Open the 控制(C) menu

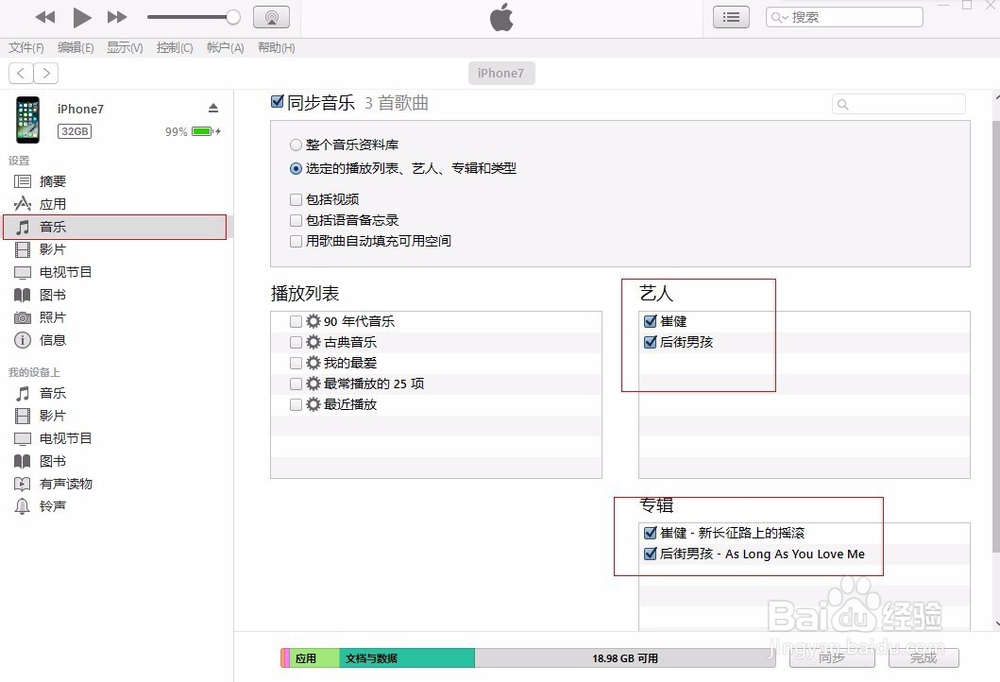point(174,48)
